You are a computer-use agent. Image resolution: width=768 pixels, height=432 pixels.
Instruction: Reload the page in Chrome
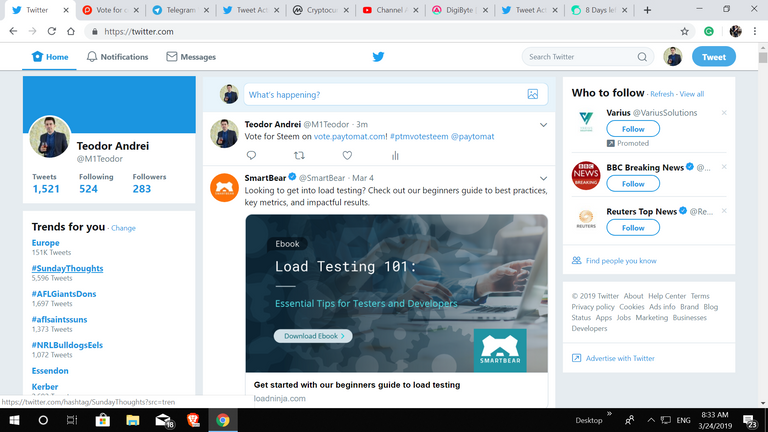click(51, 31)
